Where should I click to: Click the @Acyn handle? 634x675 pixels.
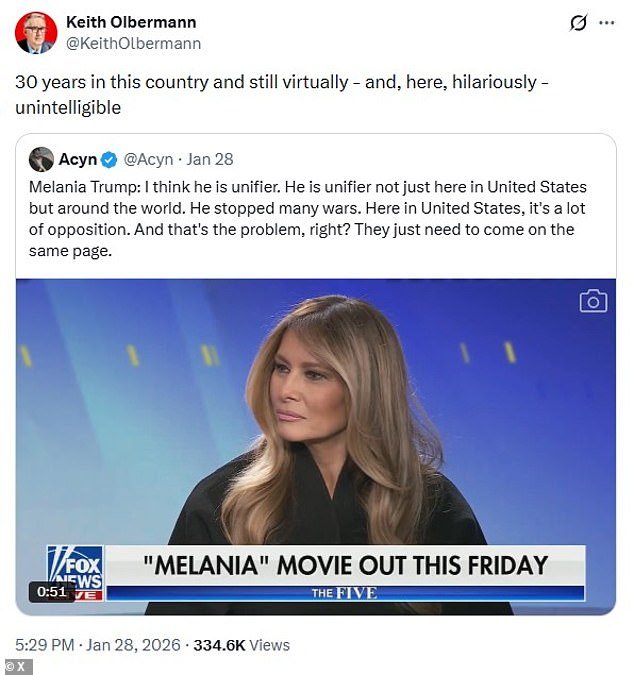148,160
